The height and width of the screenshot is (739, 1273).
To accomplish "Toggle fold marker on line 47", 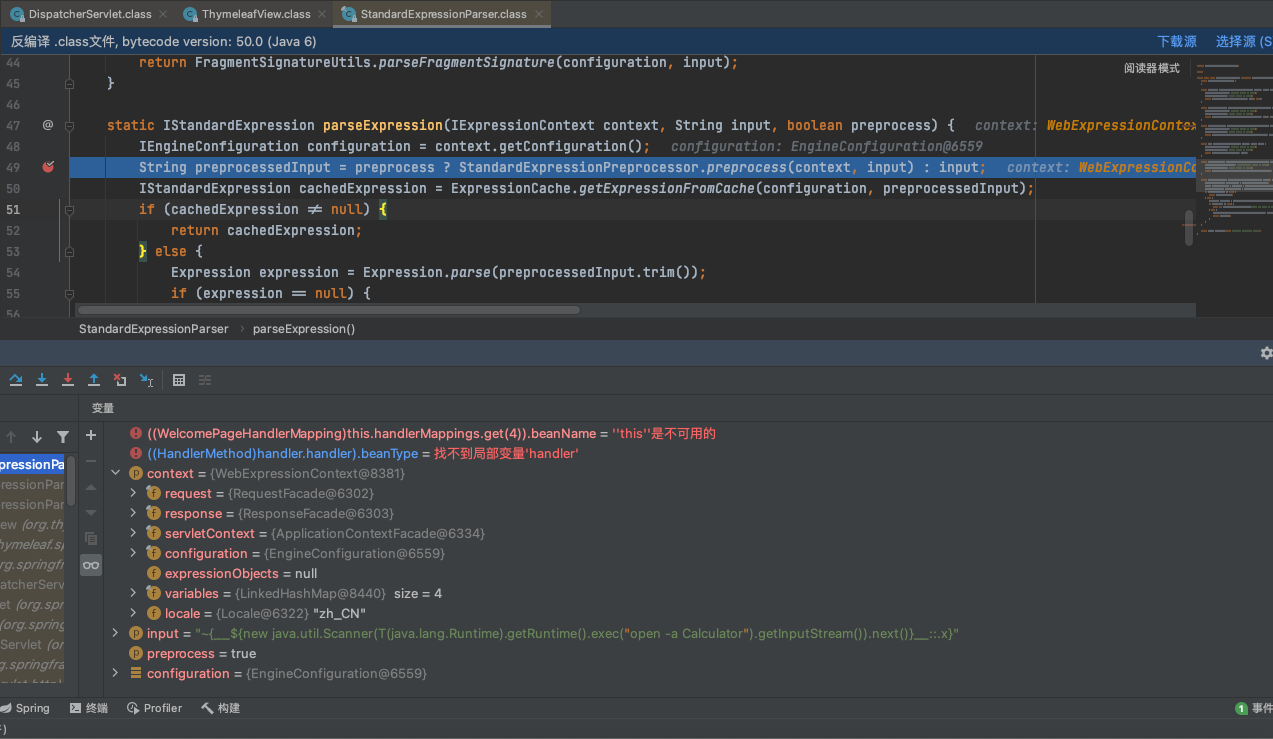I will (69, 125).
